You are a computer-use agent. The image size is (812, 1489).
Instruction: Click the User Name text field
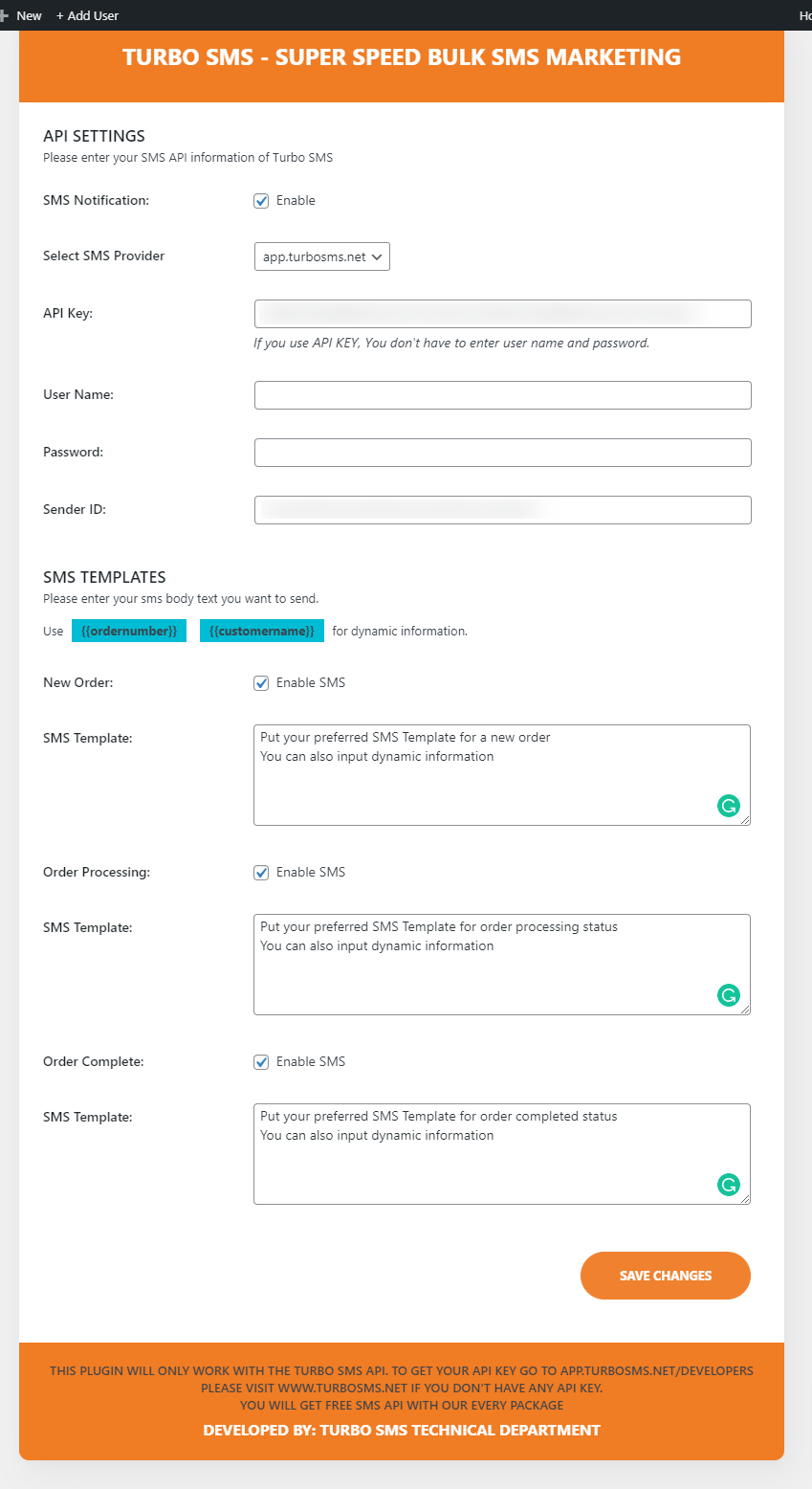503,395
